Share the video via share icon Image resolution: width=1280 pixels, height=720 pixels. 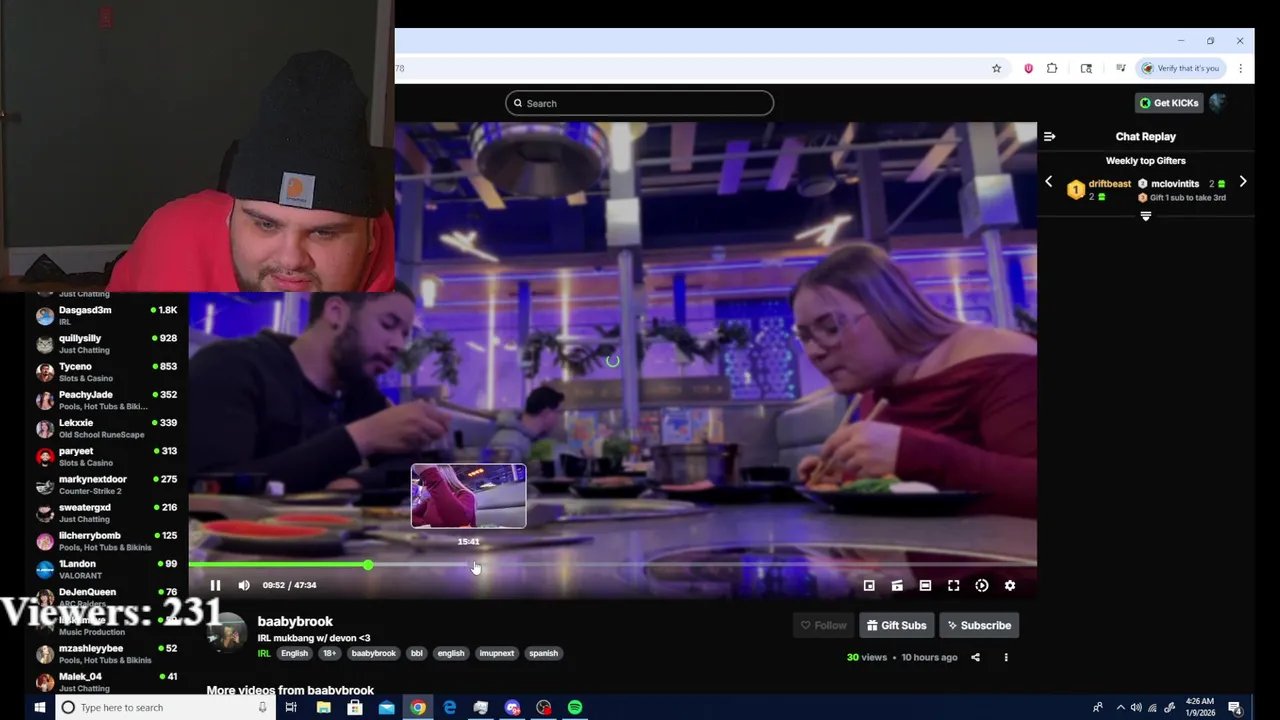pyautogui.click(x=975, y=657)
